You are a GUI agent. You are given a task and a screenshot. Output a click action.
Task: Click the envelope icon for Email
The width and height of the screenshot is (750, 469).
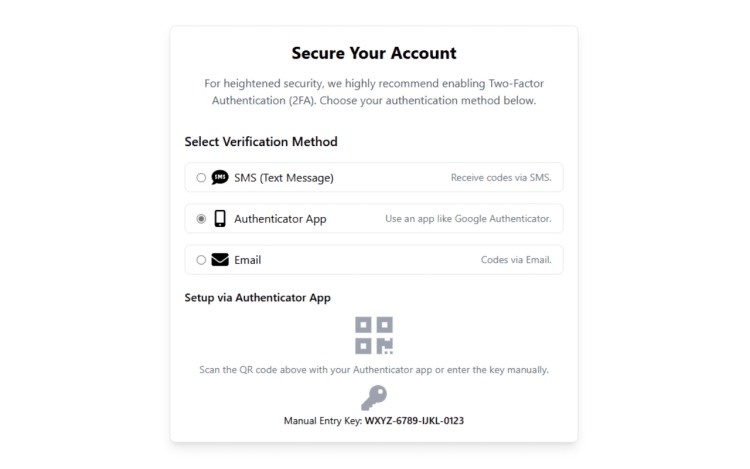coord(220,260)
